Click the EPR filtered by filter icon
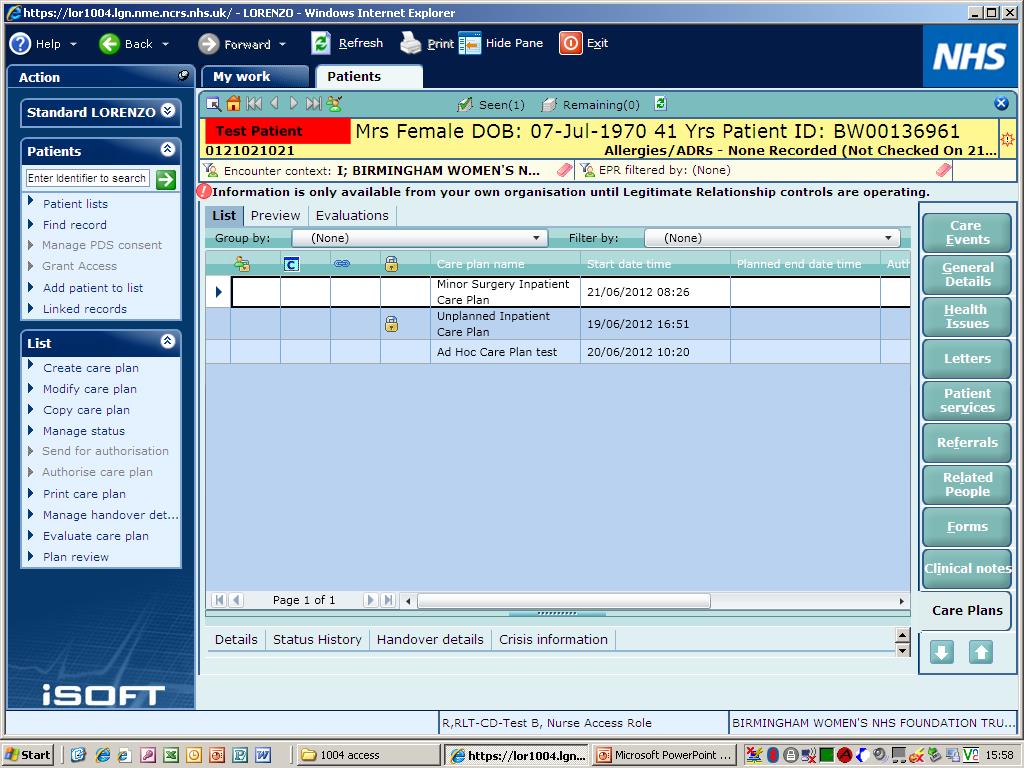 pos(586,170)
